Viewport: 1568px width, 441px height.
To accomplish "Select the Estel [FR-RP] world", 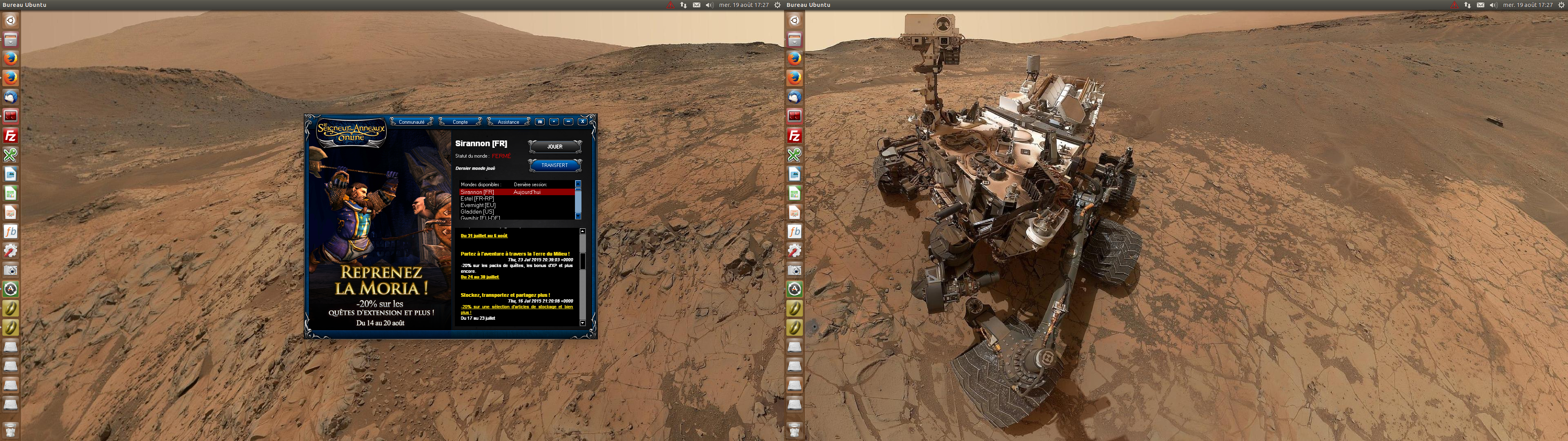I will (477, 198).
